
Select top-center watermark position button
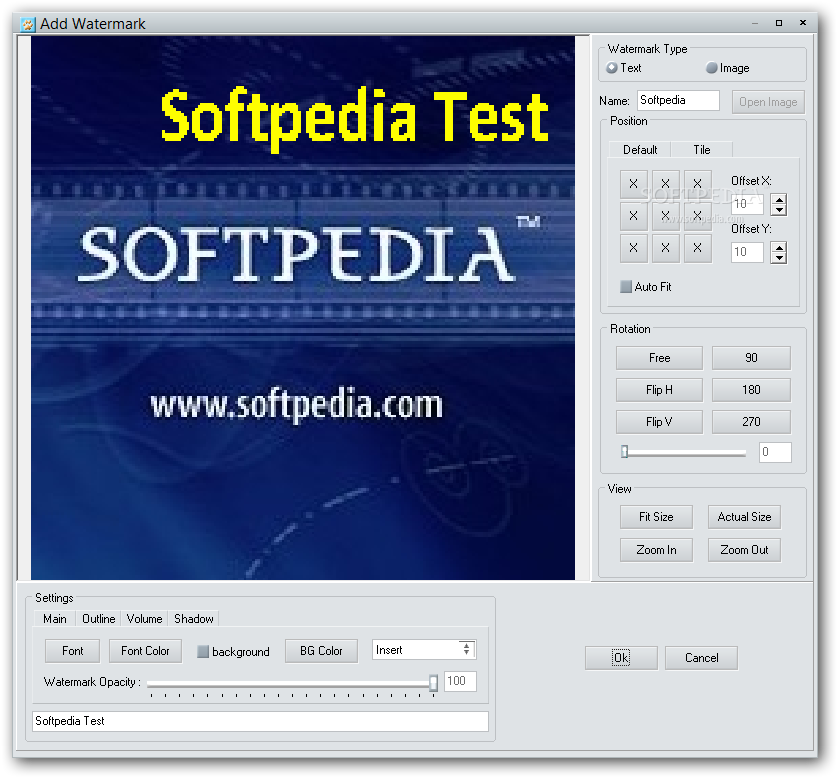(x=665, y=184)
